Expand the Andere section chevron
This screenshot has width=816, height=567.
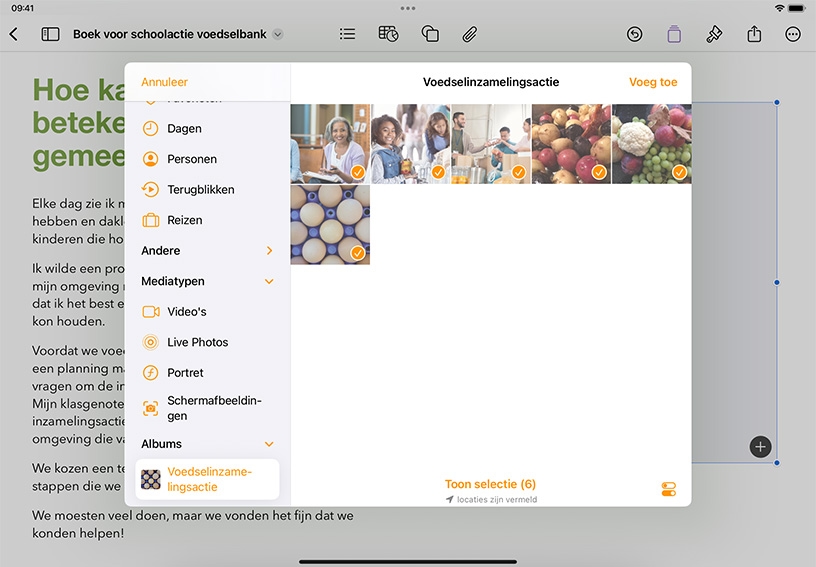pyautogui.click(x=270, y=251)
